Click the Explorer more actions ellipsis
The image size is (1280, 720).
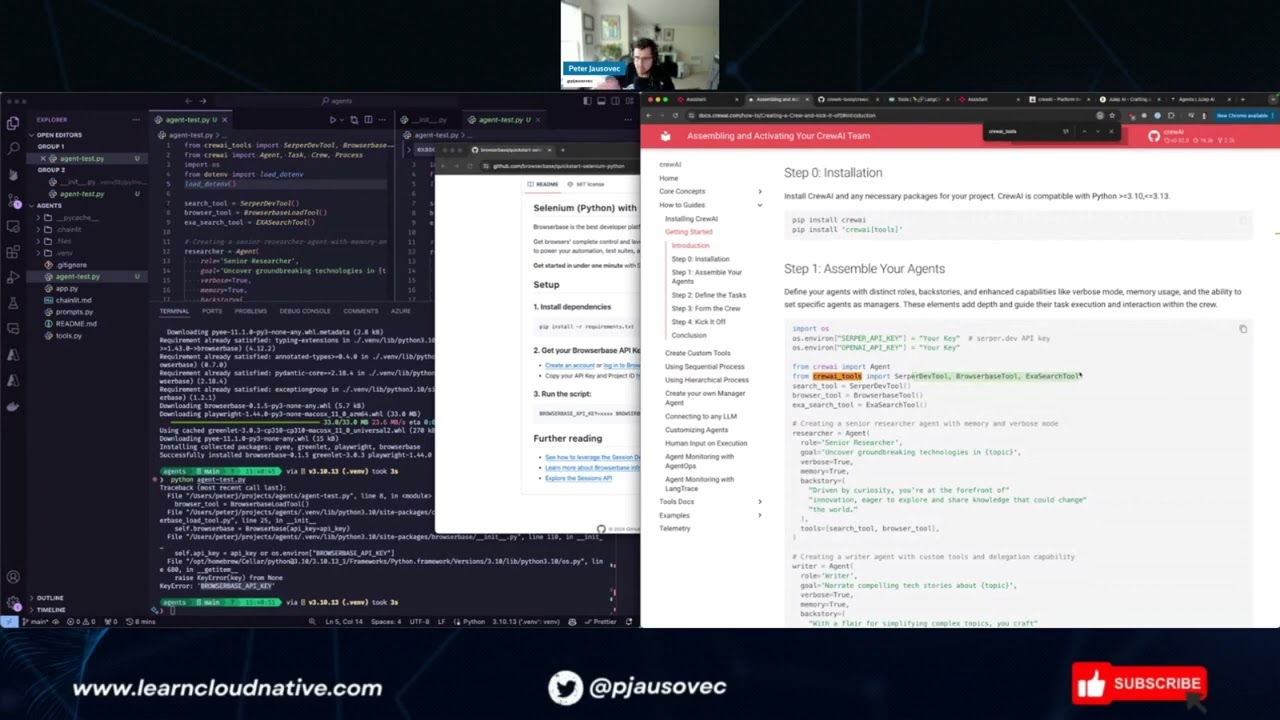click(x=137, y=120)
